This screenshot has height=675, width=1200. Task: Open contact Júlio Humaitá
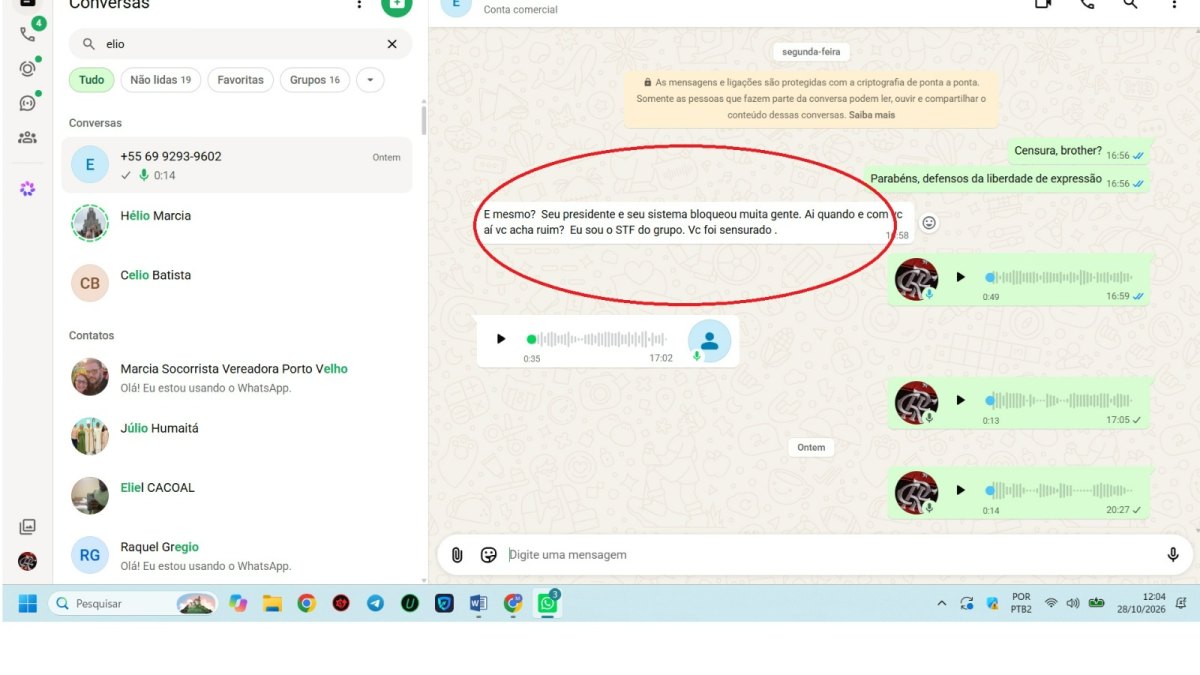237,436
